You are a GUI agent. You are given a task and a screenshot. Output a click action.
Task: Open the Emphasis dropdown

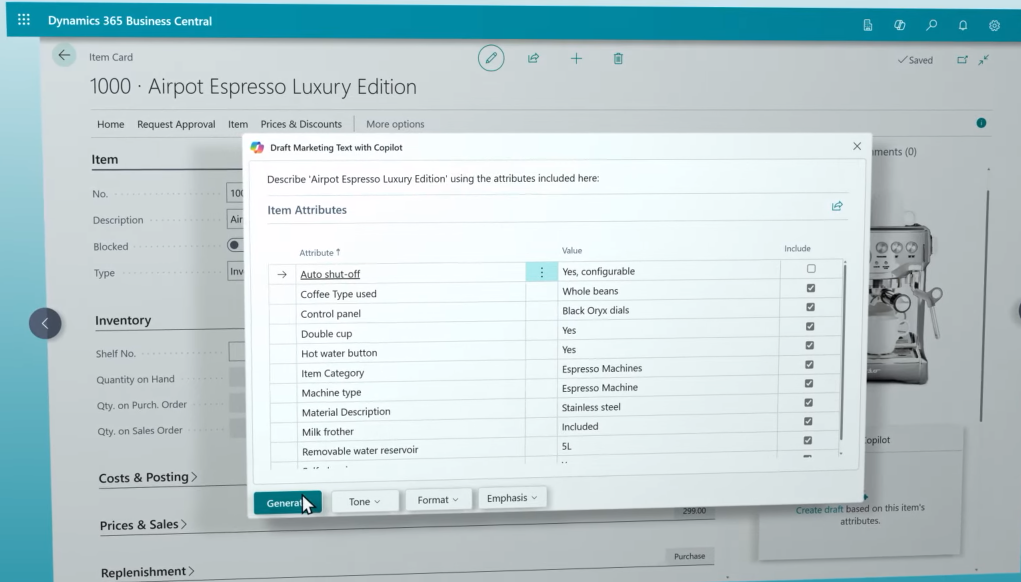tap(512, 498)
